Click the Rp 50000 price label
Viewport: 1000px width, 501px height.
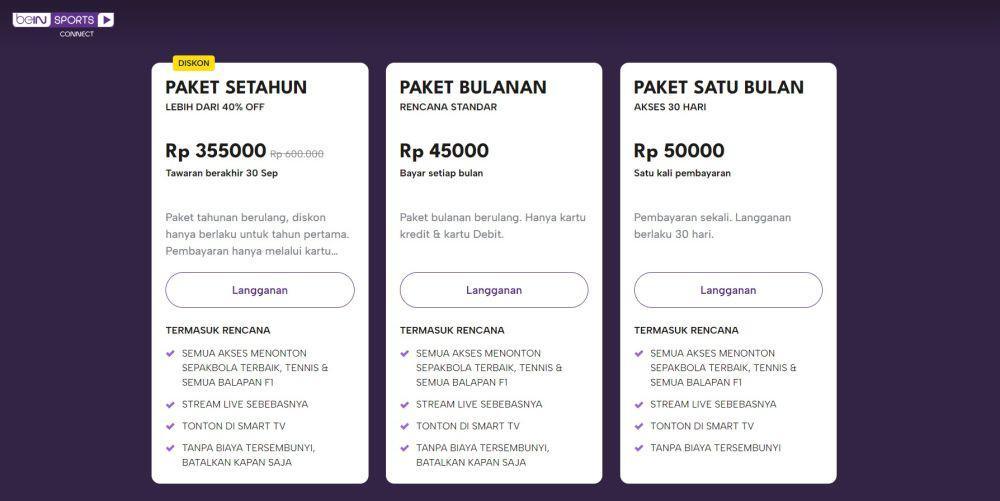point(679,151)
